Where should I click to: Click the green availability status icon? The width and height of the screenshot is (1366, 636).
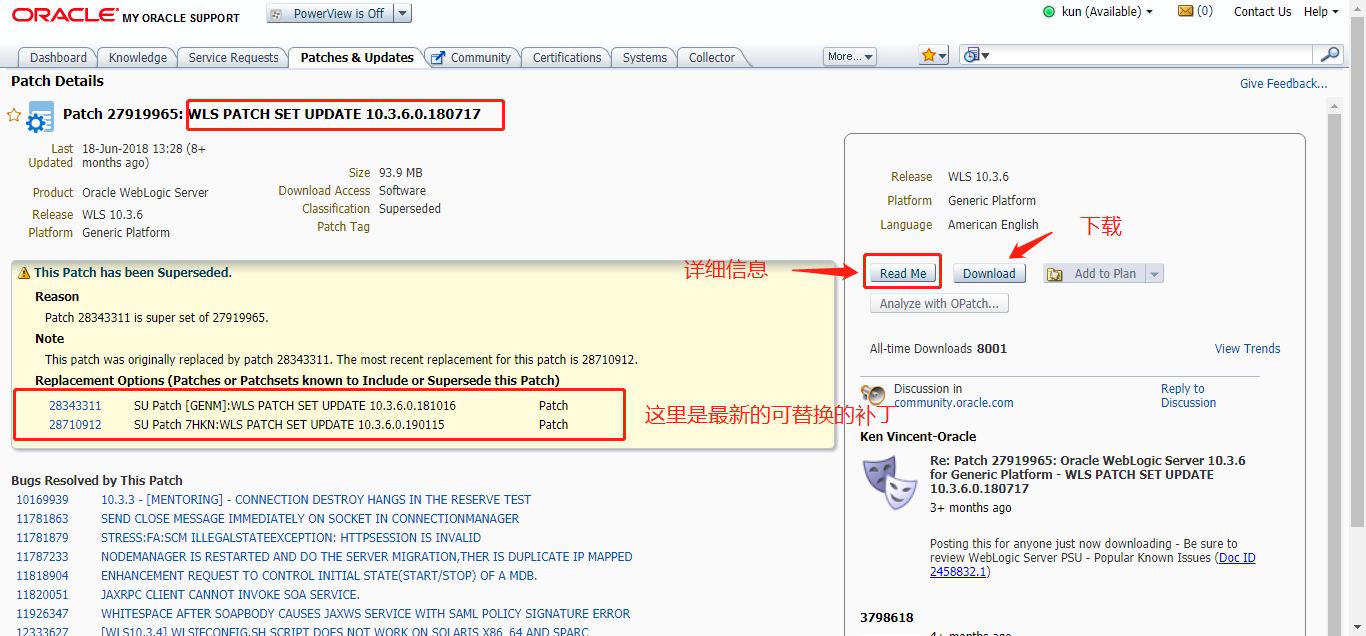click(1049, 12)
